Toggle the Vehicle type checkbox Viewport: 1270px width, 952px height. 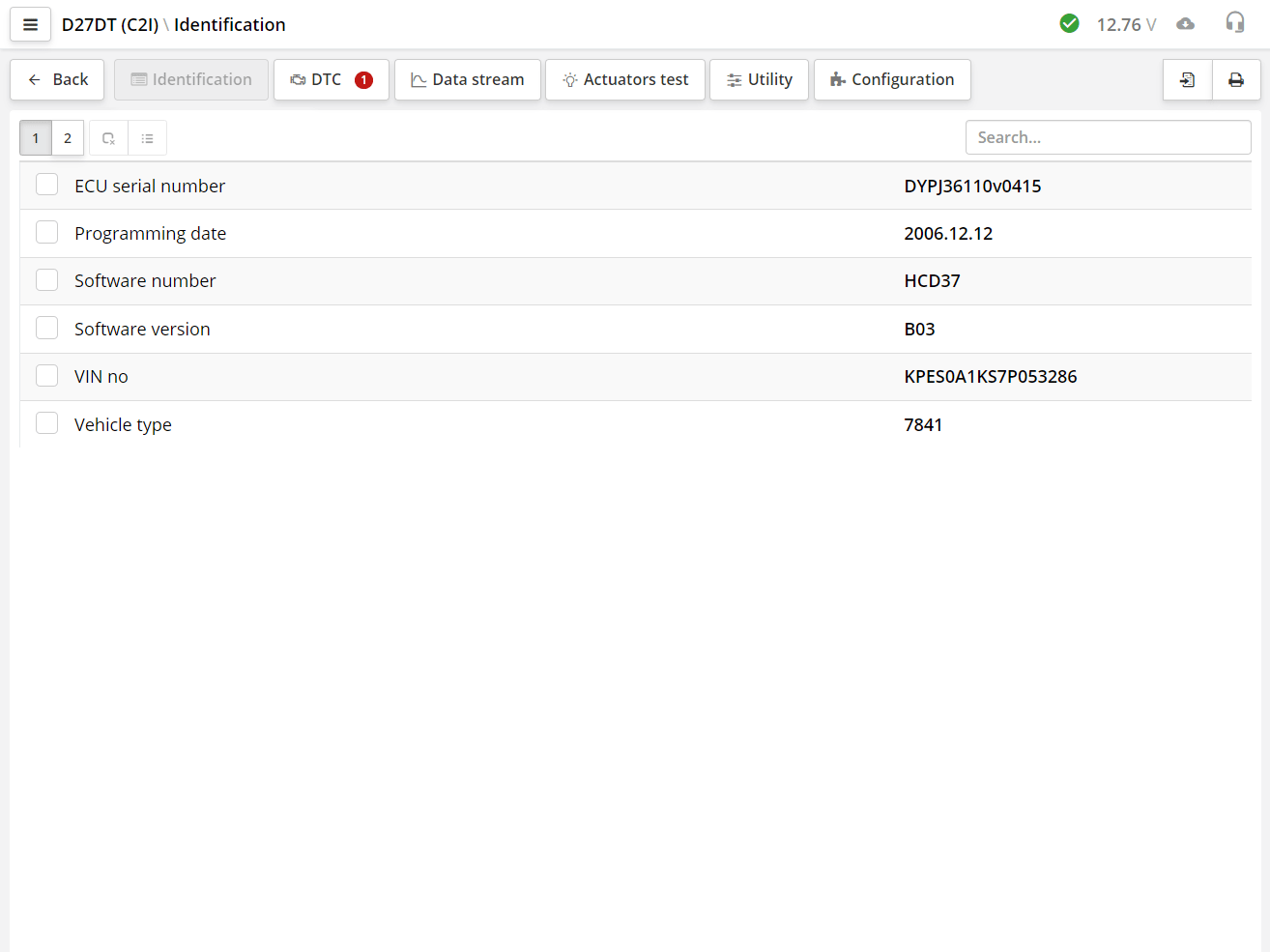point(47,423)
